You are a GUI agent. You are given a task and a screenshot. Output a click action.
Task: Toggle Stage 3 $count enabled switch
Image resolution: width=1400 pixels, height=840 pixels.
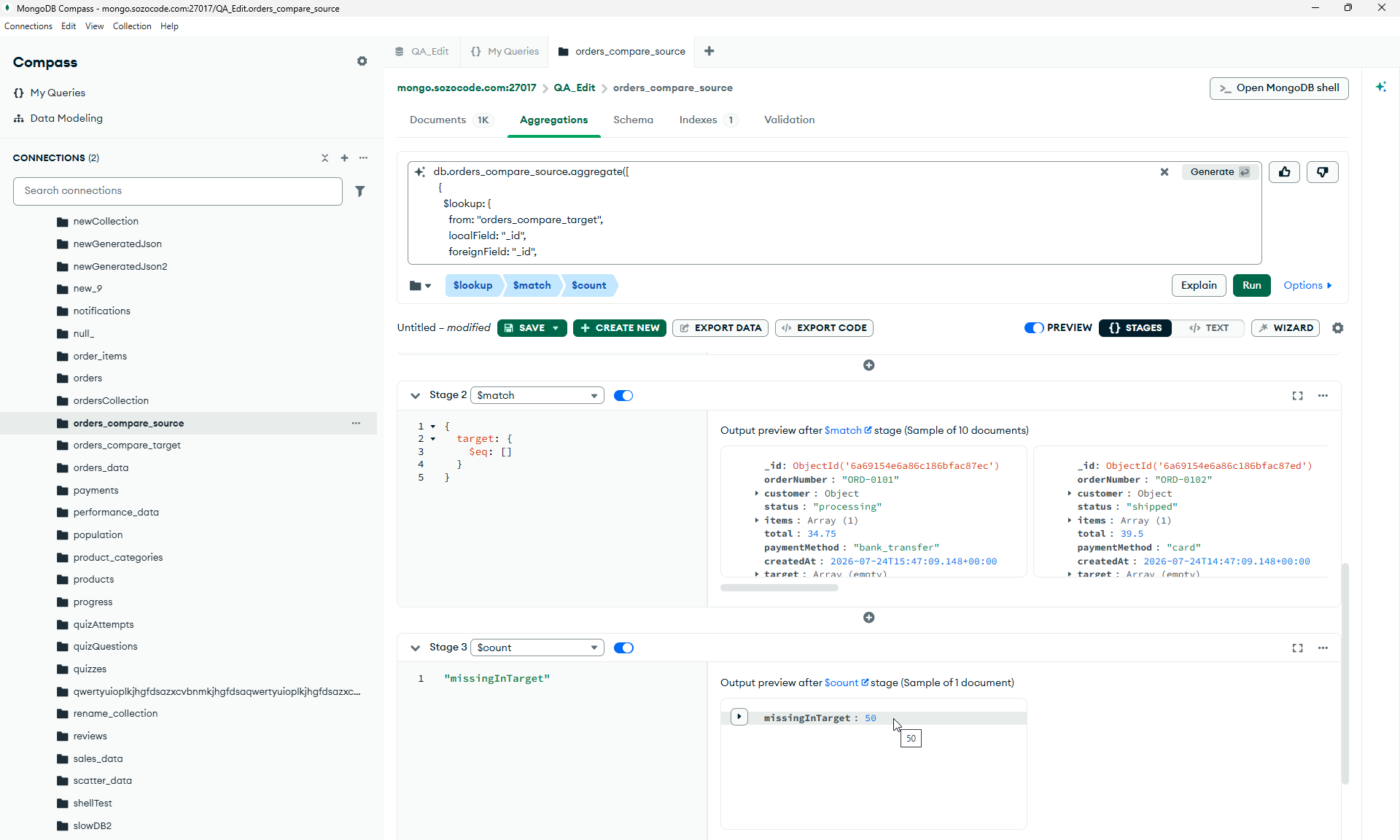pos(623,647)
